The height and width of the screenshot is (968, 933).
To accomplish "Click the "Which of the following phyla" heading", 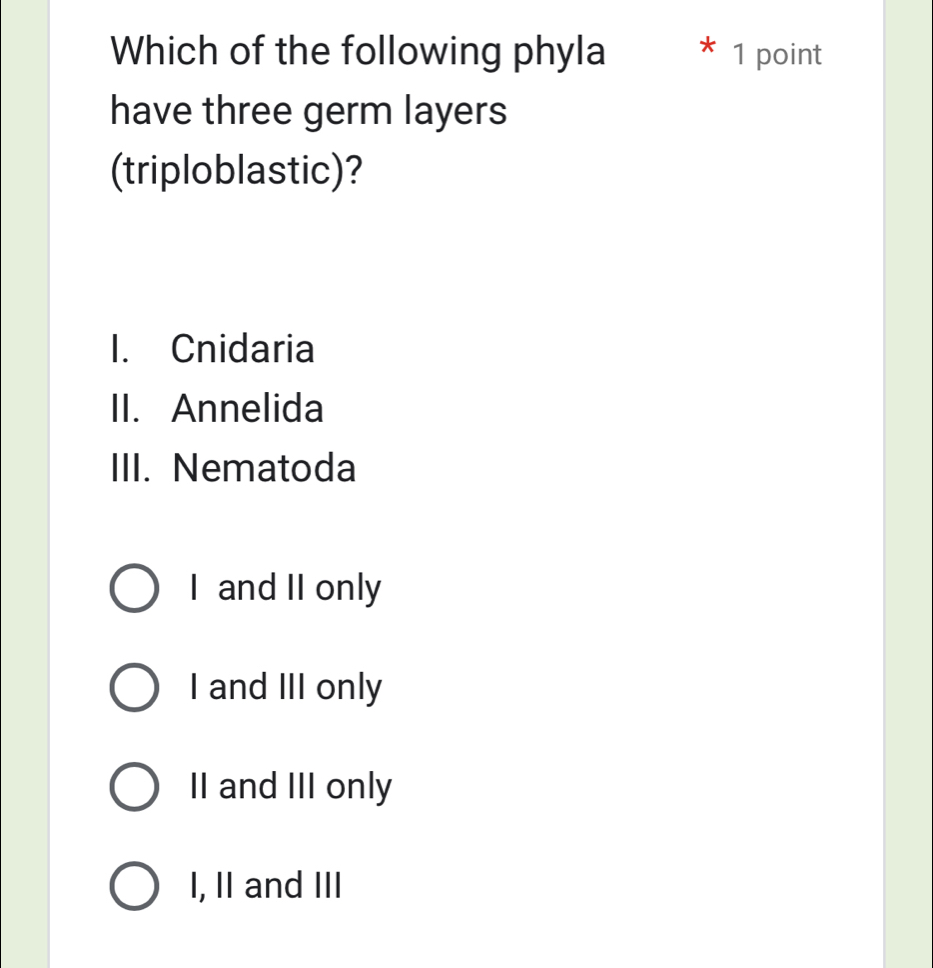I will point(358,52).
